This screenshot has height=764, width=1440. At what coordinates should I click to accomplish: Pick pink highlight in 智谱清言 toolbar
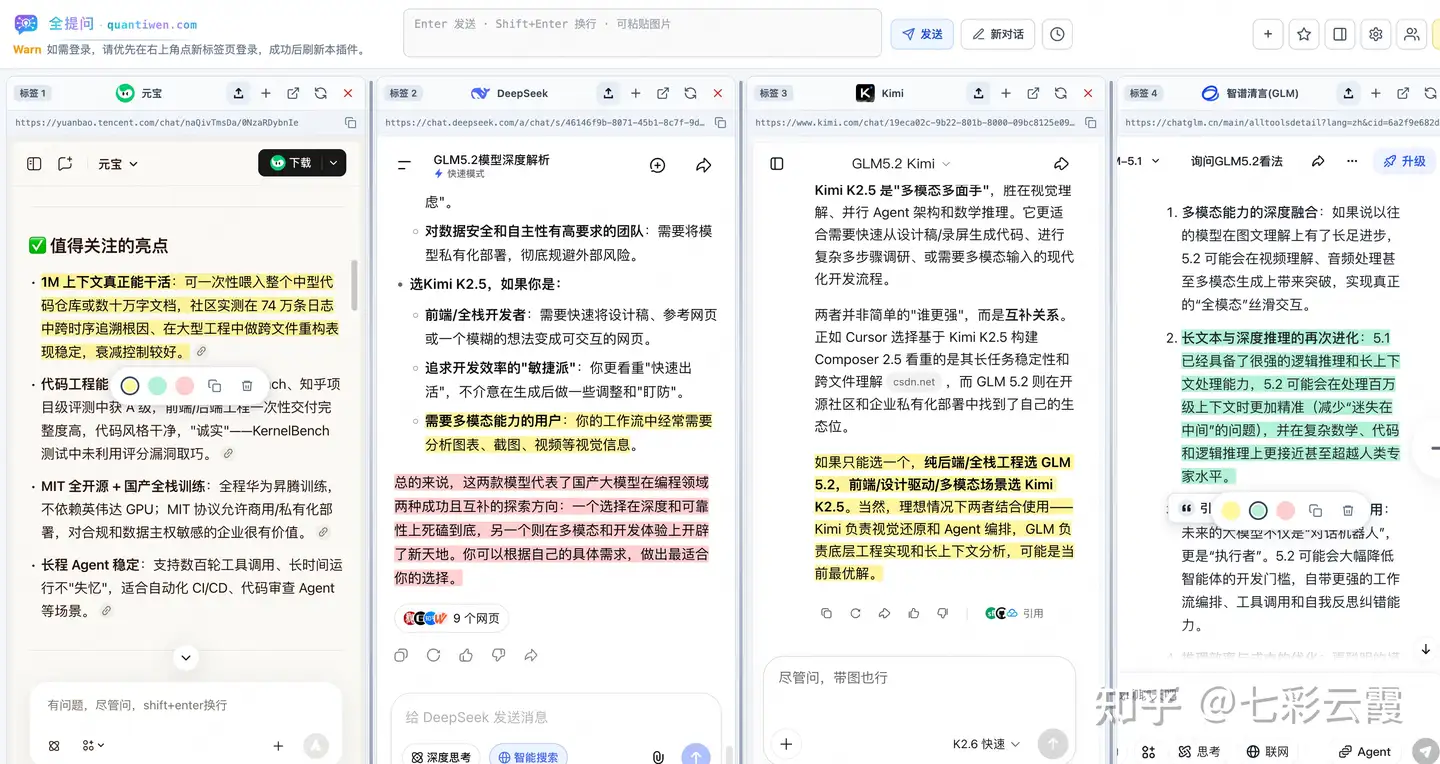pyautogui.click(x=1285, y=510)
